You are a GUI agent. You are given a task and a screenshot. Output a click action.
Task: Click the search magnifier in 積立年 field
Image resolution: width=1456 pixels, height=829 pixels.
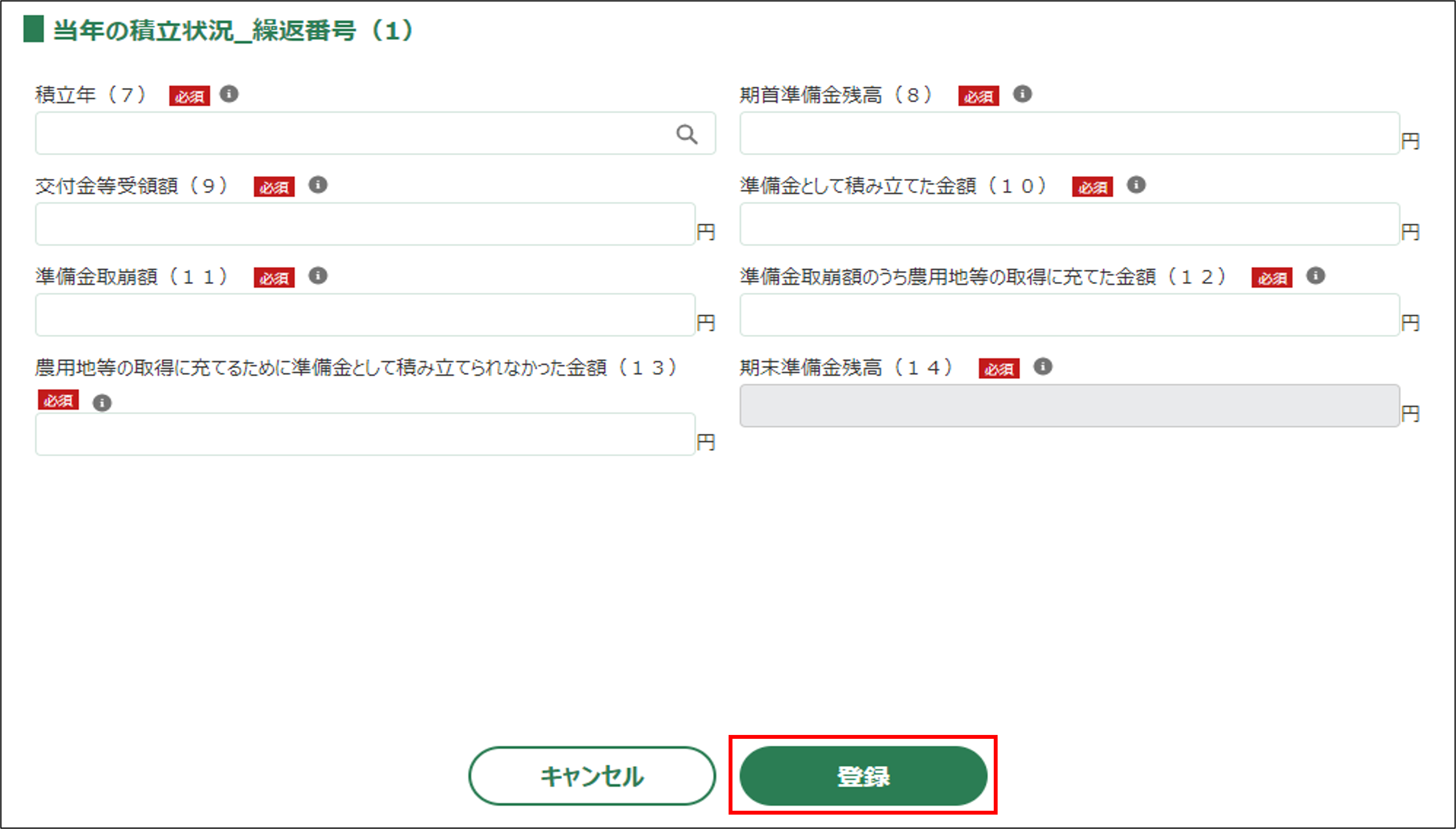pos(687,134)
